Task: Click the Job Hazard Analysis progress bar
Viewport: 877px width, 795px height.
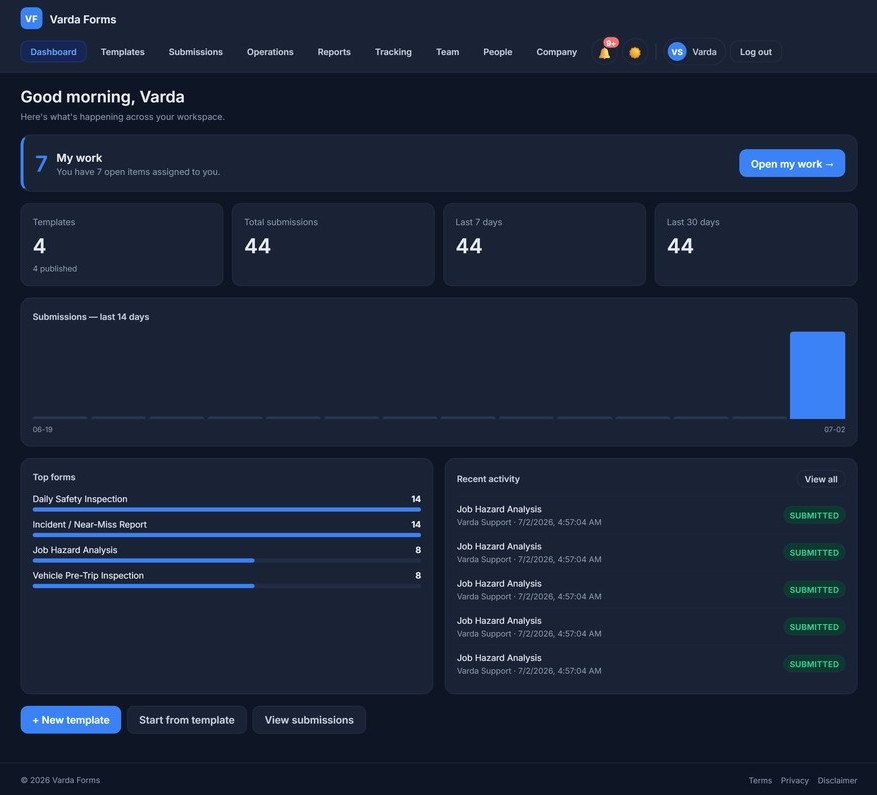Action: (227, 561)
